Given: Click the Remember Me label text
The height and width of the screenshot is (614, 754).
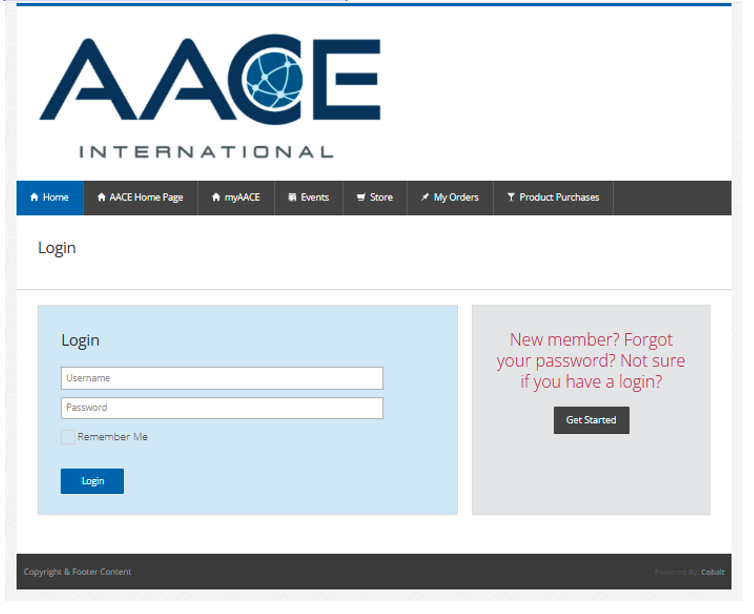Looking at the screenshot, I should [x=113, y=438].
